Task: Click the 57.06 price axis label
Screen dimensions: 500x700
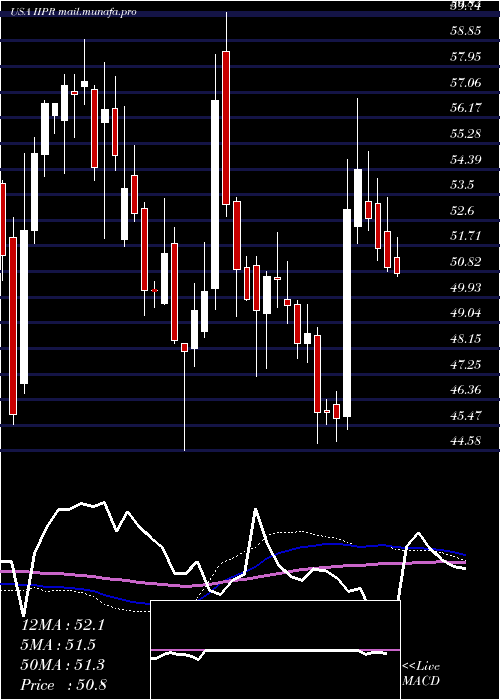Action: pos(466,83)
